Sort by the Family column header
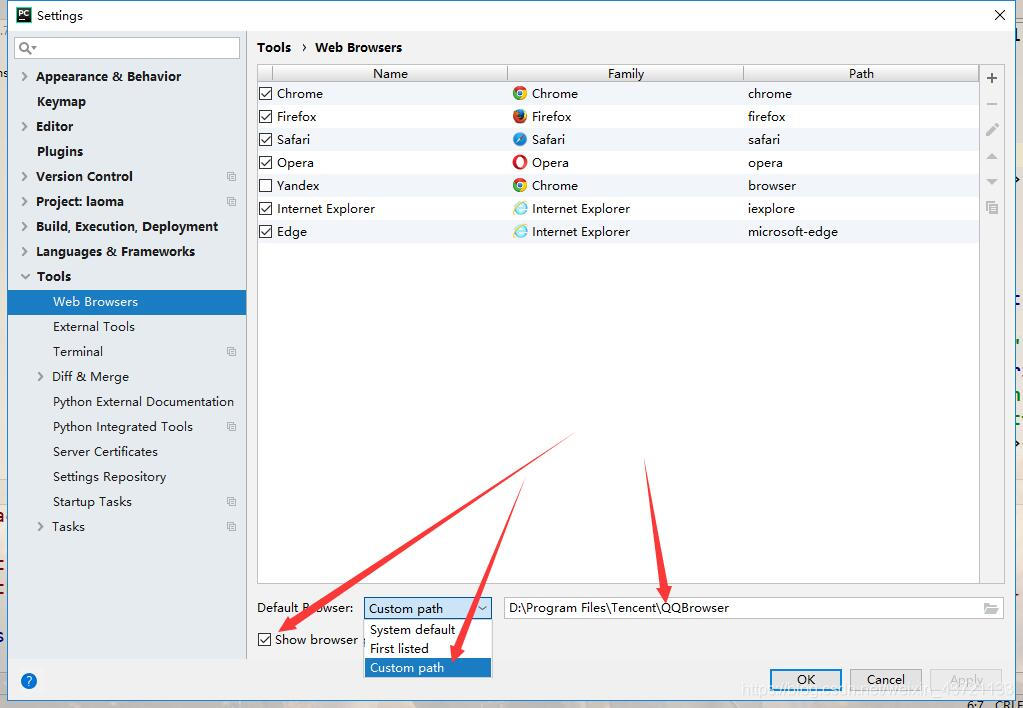1023x708 pixels. [626, 73]
